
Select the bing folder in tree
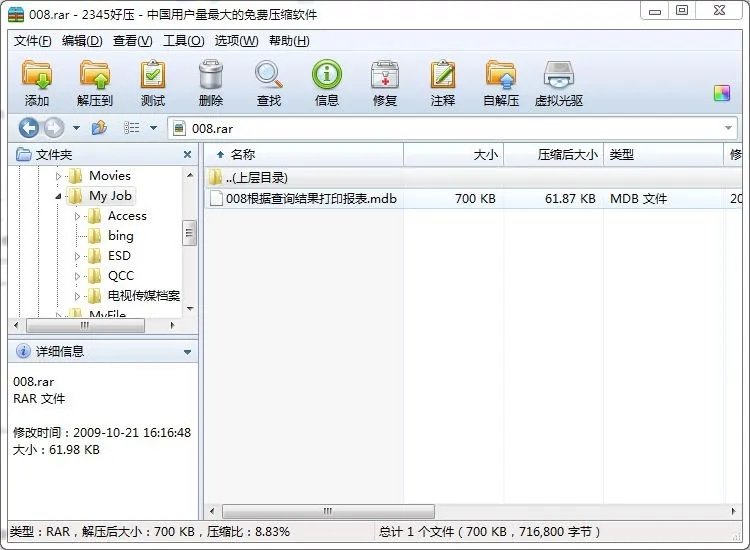(x=121, y=236)
